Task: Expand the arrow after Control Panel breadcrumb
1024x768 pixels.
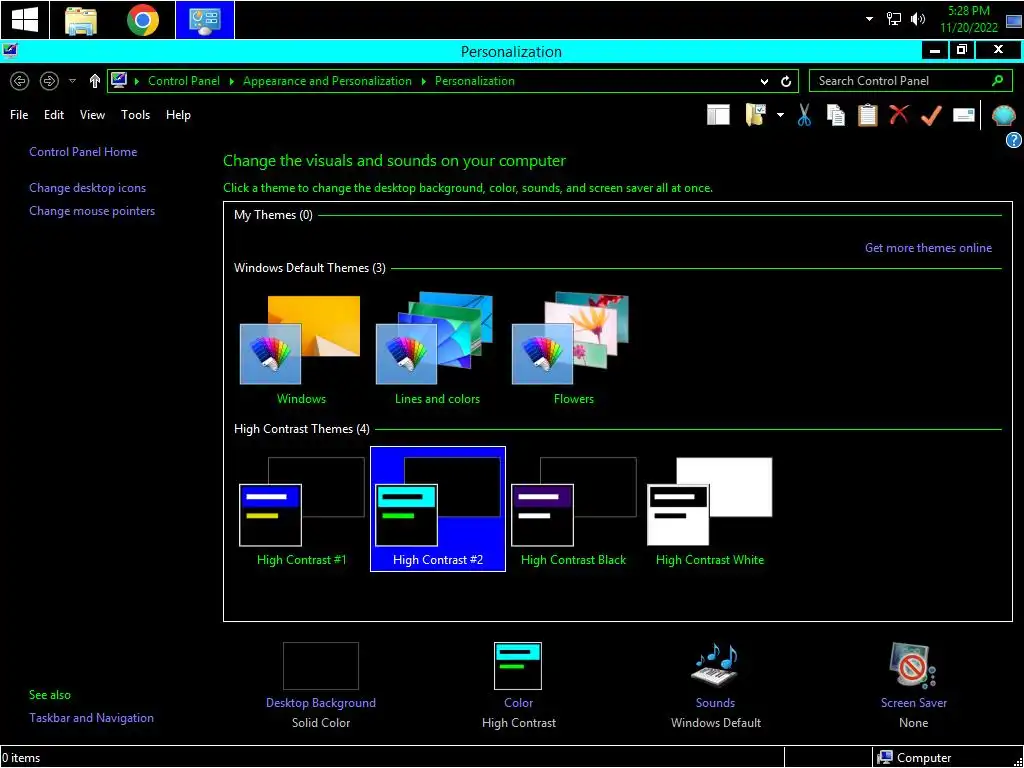Action: (232, 81)
